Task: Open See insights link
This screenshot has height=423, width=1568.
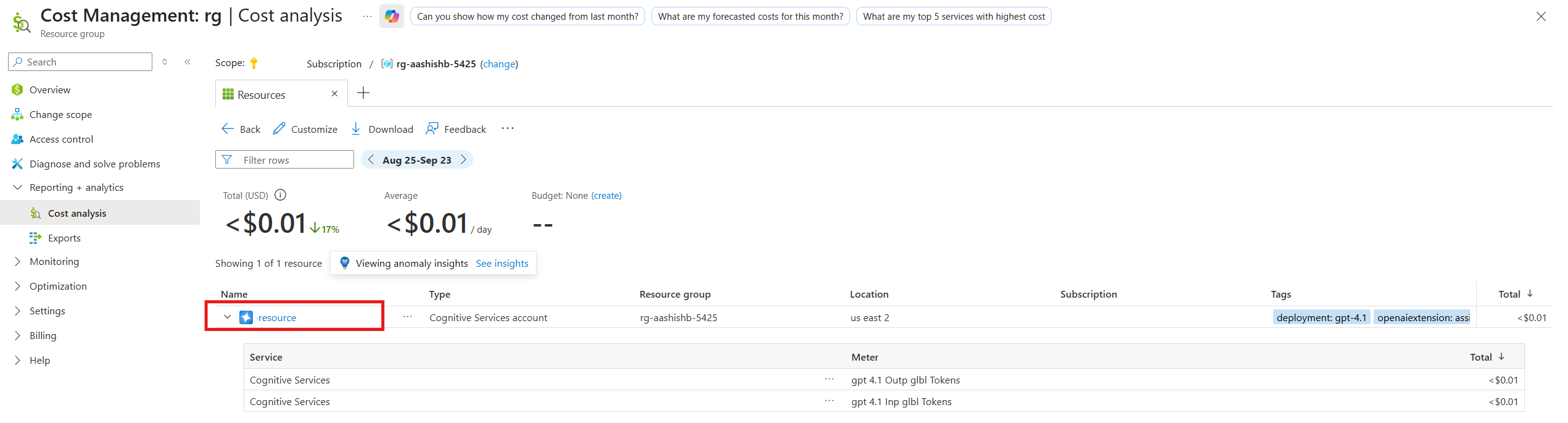Action: click(502, 262)
